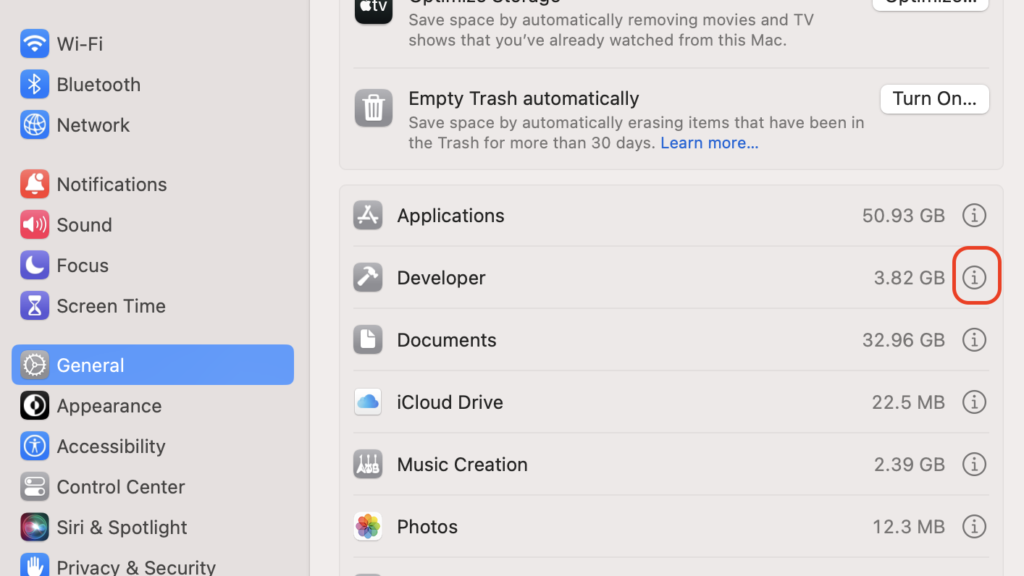Screen dimensions: 1024x576
Task: Show Music Creation storage details
Action: 974,464
